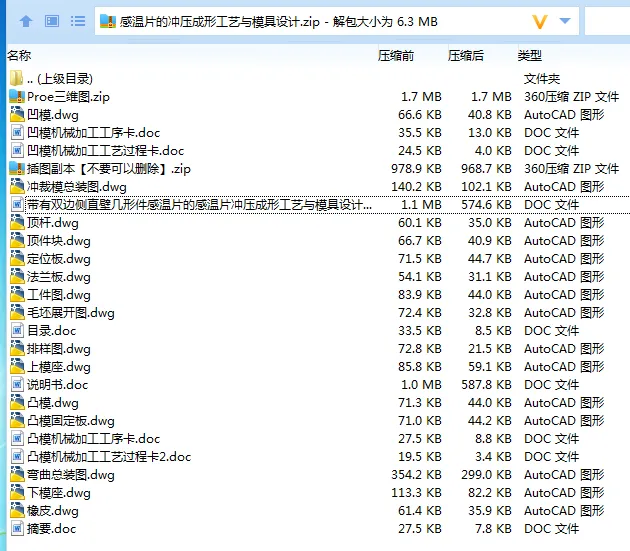Select 凸模机械加工工艺过程卡2.doc document icon
Viewport: 630px width, 551px height.
[x=17, y=457]
